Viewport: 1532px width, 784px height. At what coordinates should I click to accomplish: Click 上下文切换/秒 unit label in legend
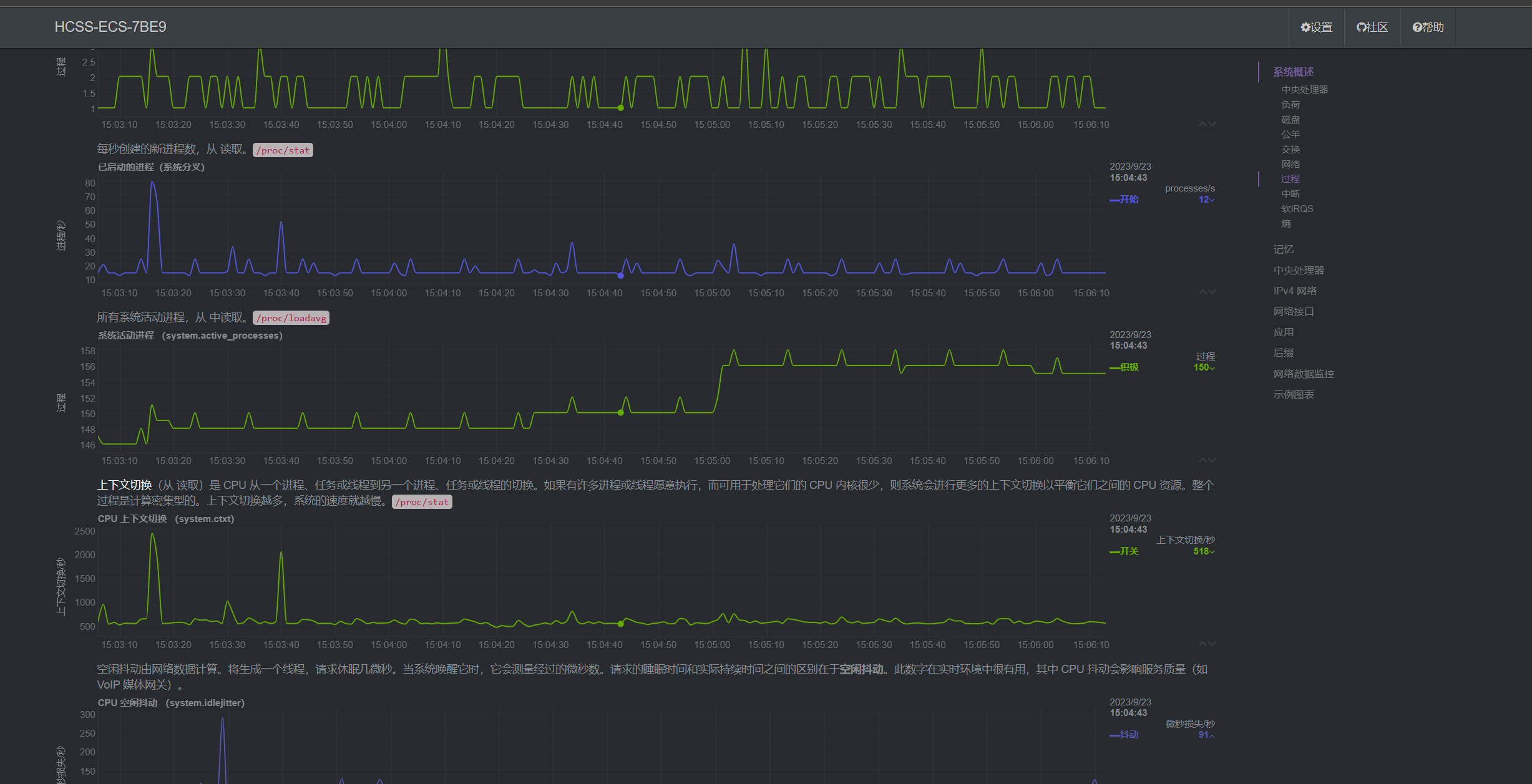coord(1185,540)
